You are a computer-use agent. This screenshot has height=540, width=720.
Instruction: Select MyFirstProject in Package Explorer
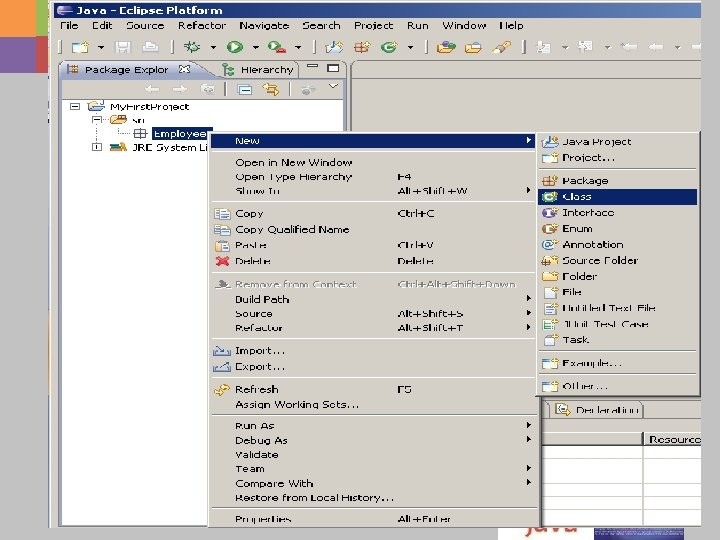coord(149,107)
